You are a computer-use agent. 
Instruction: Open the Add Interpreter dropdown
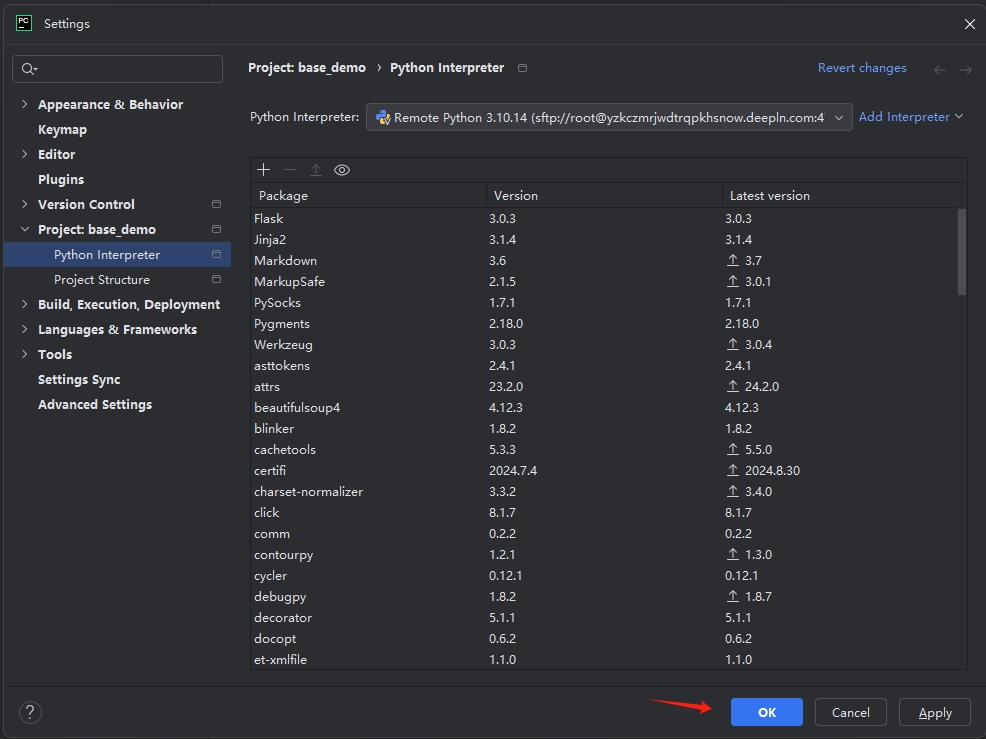[x=911, y=117]
